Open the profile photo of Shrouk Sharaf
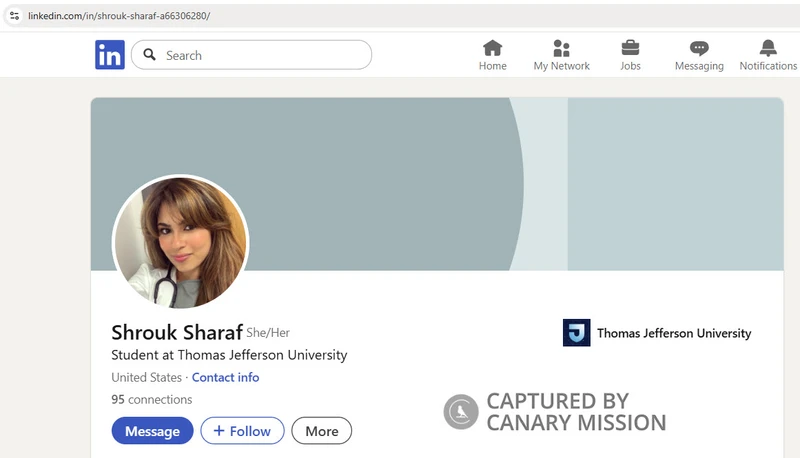This screenshot has height=458, width=800. 180,242
